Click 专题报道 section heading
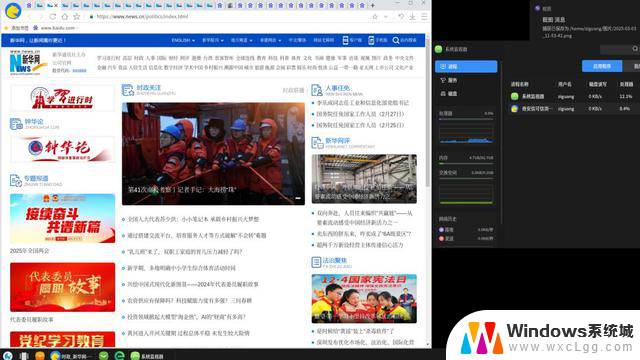The height and width of the screenshot is (360, 640). [36, 178]
